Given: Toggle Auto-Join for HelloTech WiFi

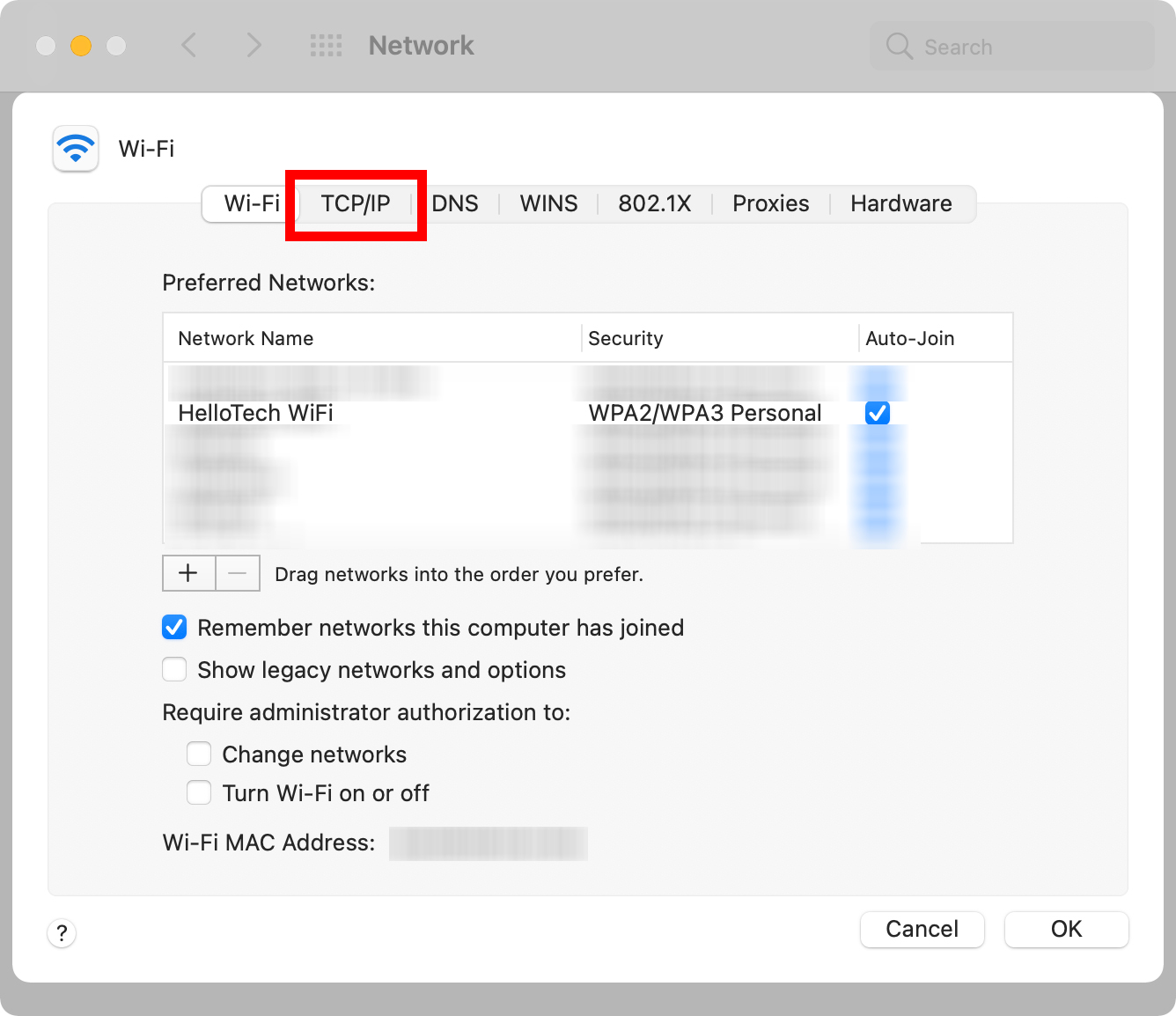Looking at the screenshot, I should [878, 413].
